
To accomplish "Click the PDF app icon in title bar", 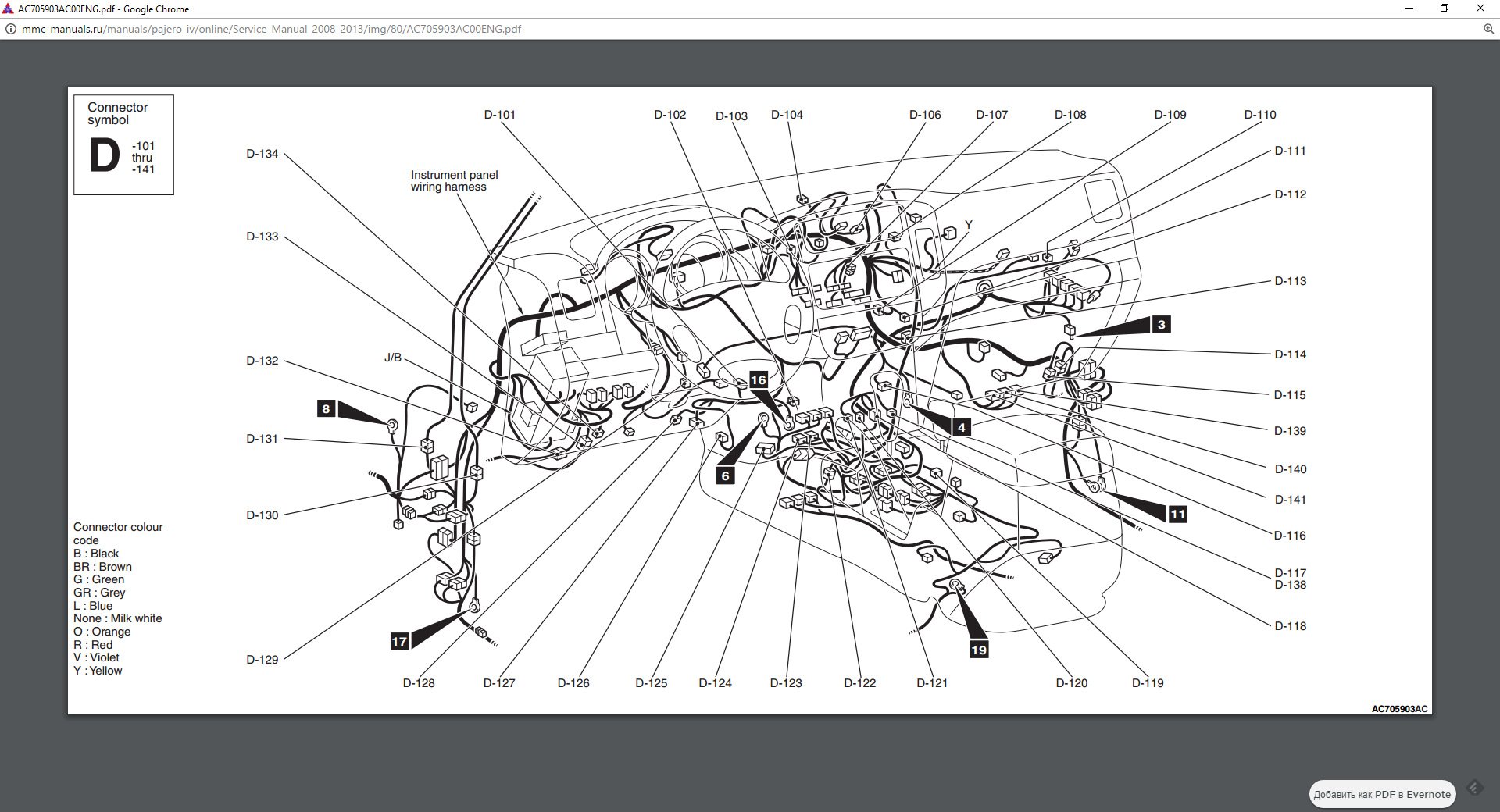I will (x=9, y=9).
